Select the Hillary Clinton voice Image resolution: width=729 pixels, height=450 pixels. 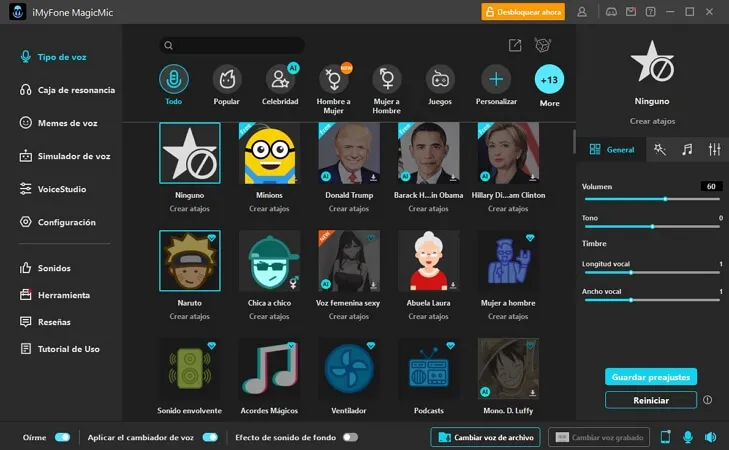[508, 153]
